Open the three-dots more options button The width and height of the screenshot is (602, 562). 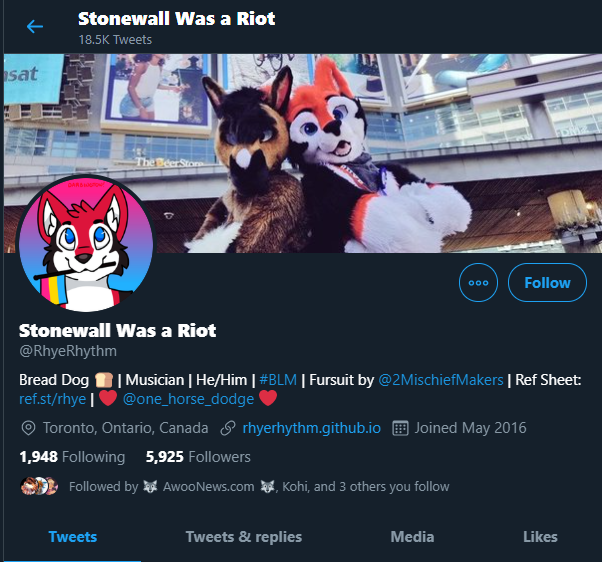click(x=478, y=283)
